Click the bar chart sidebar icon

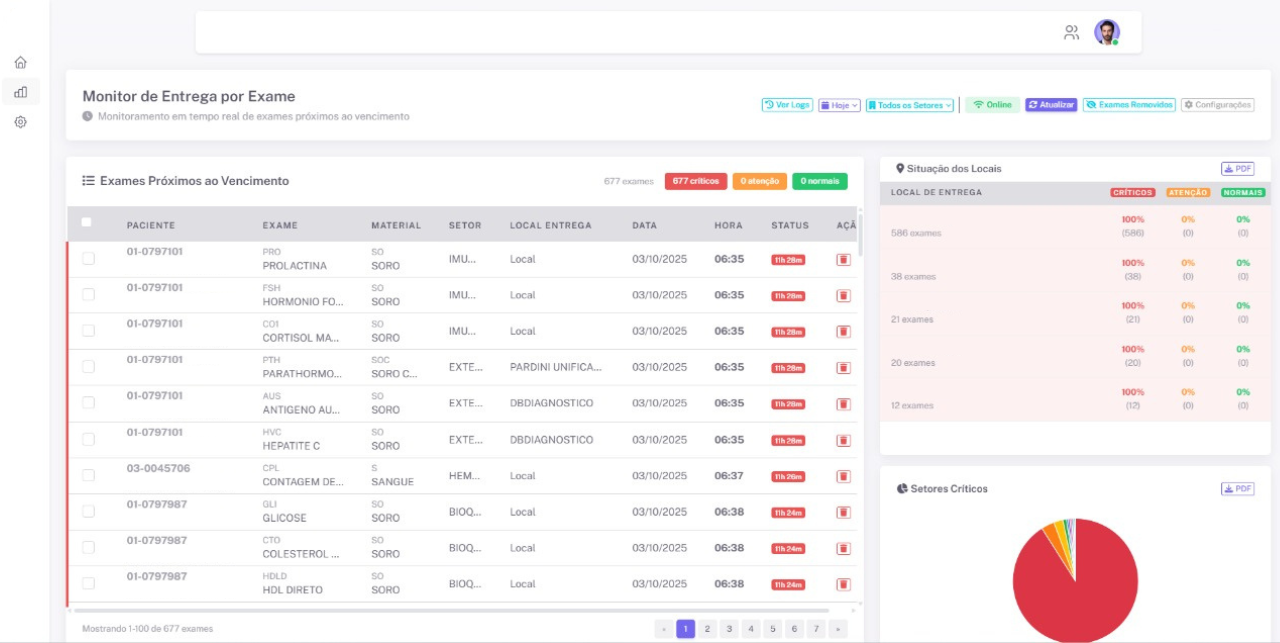pos(21,92)
